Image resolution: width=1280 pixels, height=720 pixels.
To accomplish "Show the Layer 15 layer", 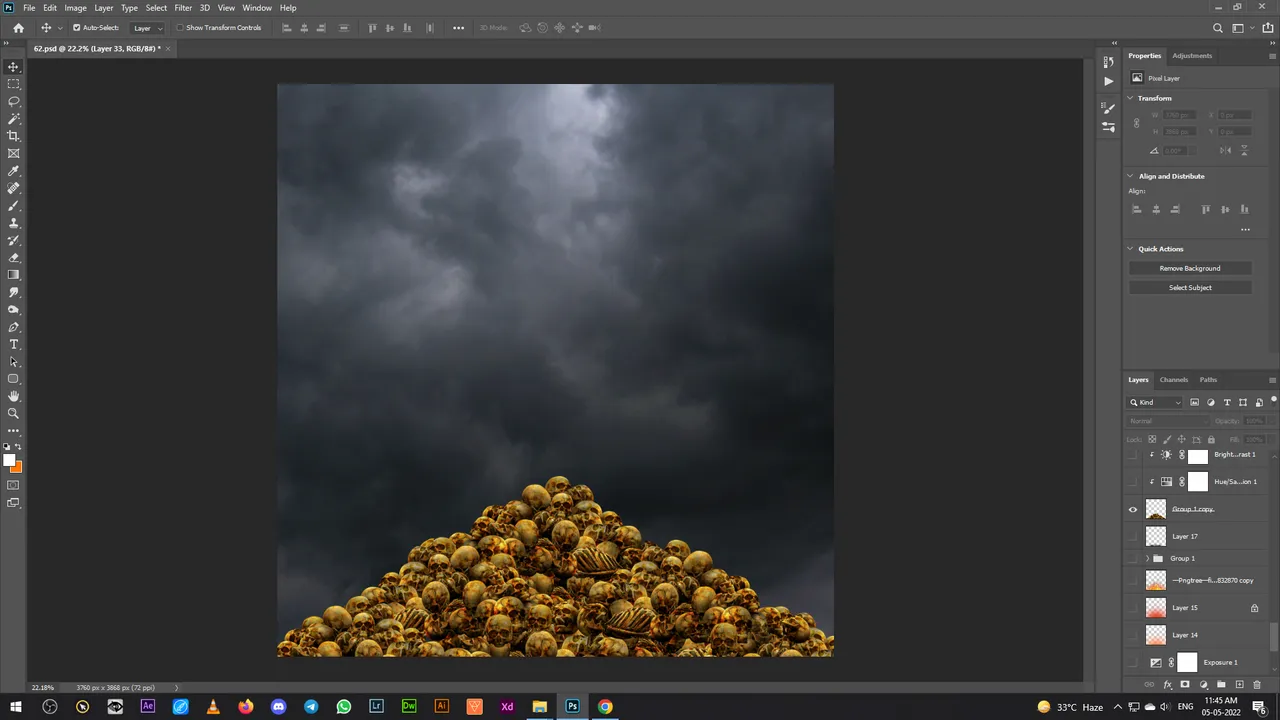I will 1133,608.
